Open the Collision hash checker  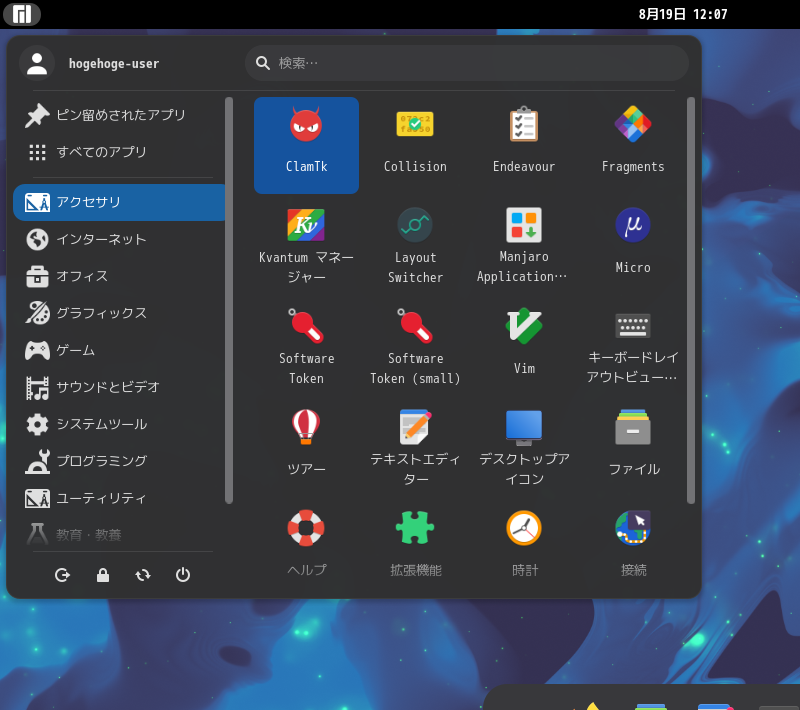click(x=415, y=145)
